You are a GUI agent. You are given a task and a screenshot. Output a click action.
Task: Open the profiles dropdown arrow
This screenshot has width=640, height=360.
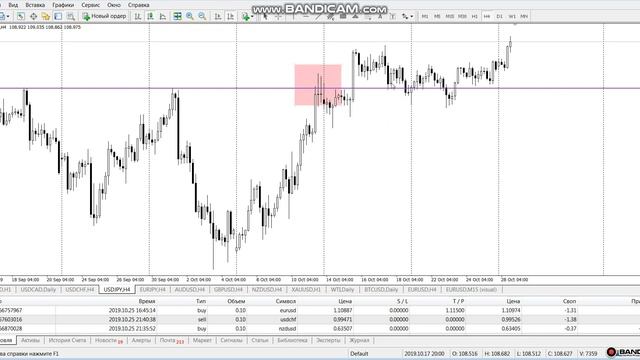(x=8, y=16)
